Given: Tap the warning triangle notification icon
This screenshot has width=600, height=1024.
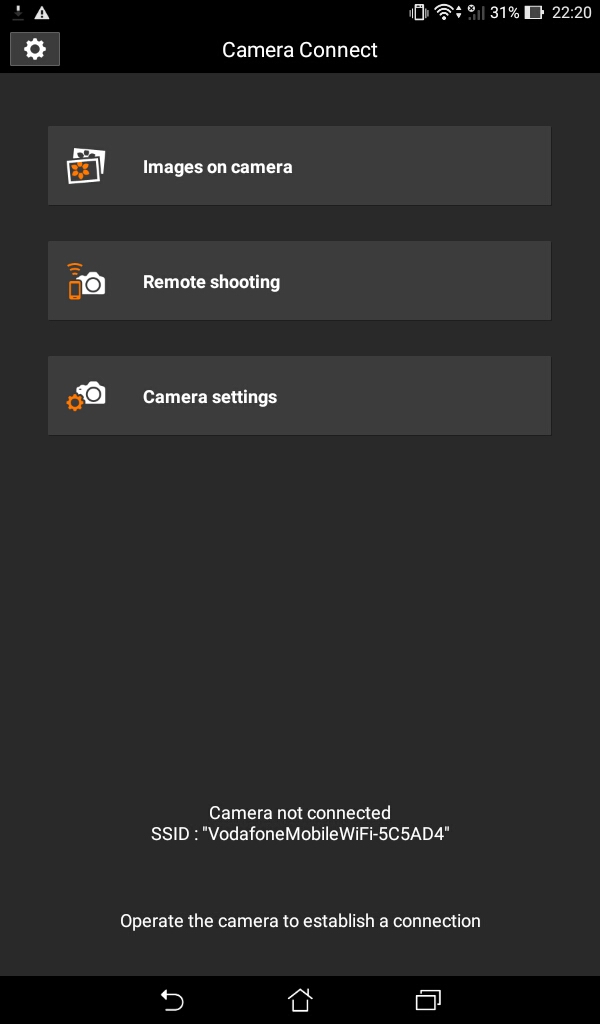Looking at the screenshot, I should coord(42,12).
